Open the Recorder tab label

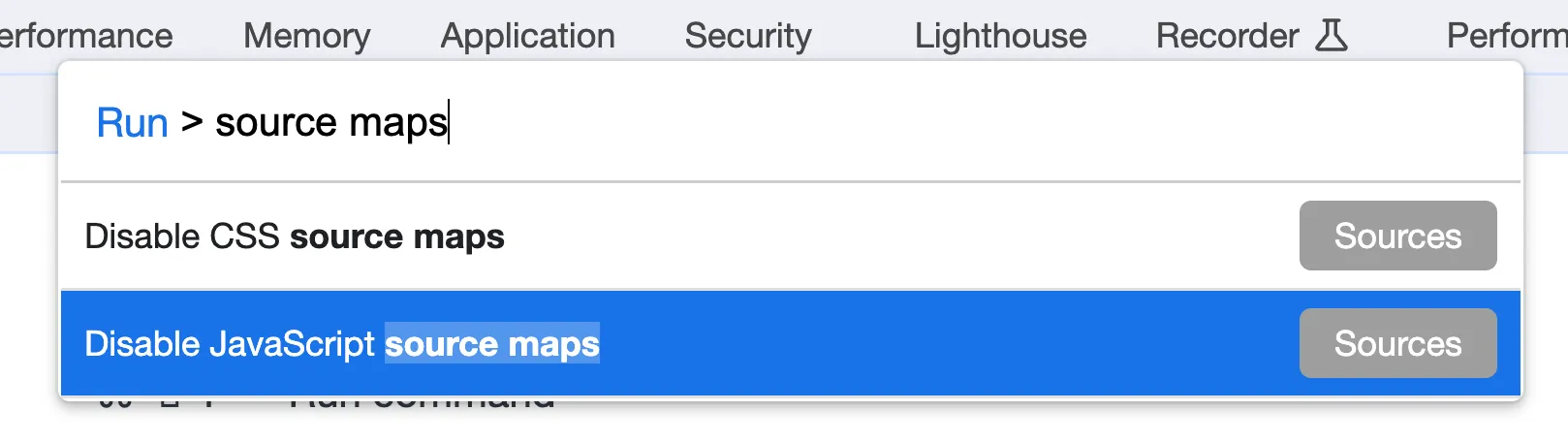point(1227,36)
